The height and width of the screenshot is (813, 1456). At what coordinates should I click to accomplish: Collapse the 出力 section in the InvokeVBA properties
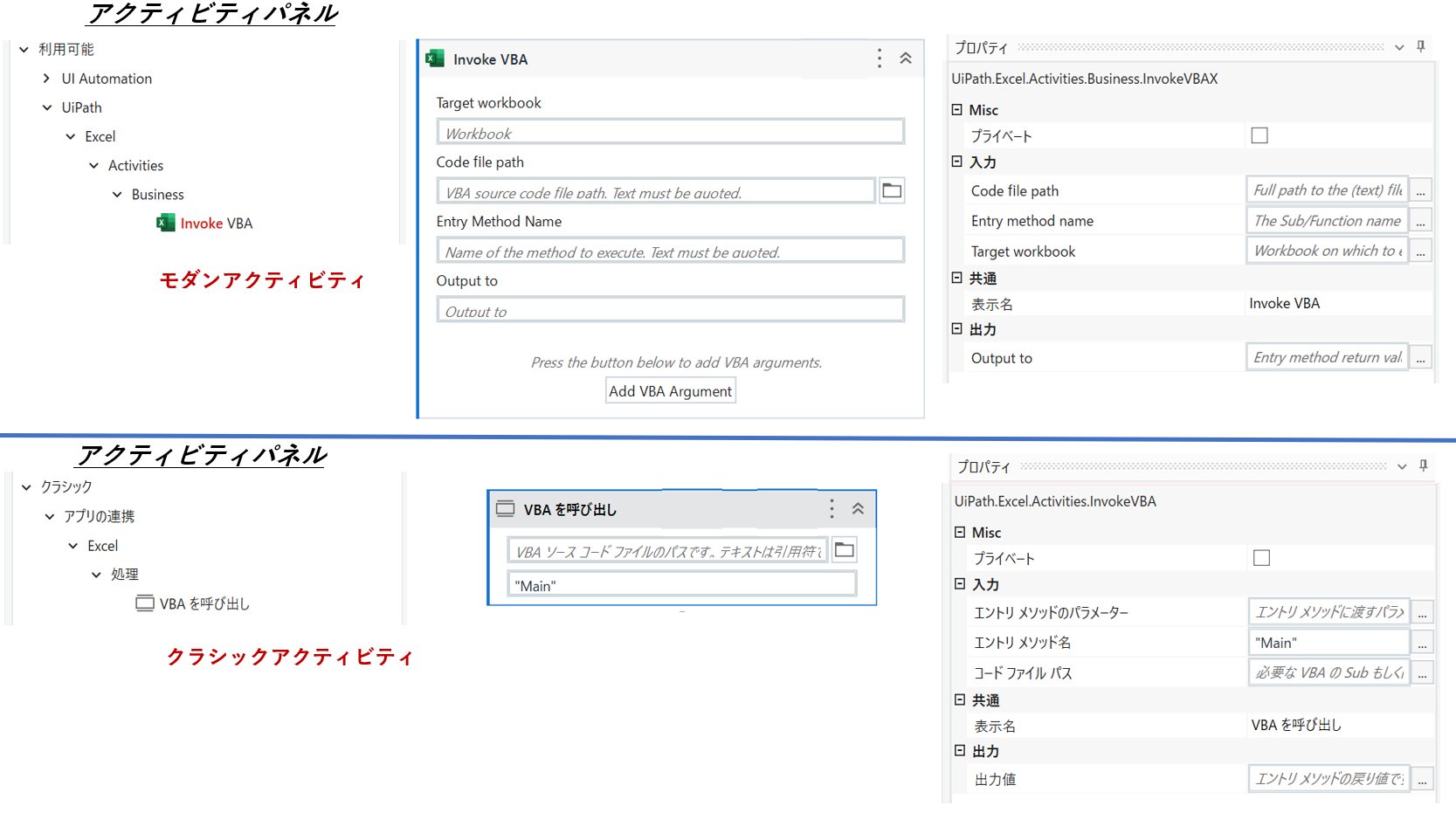point(960,750)
